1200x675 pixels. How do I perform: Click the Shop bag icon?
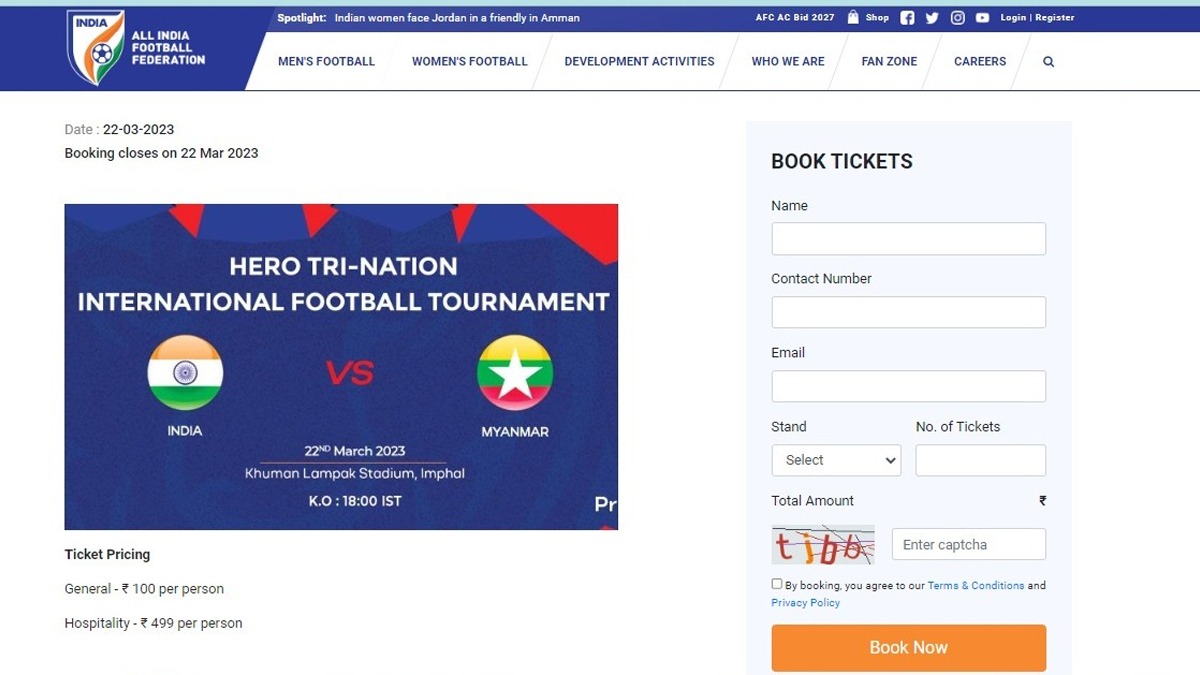coord(853,17)
